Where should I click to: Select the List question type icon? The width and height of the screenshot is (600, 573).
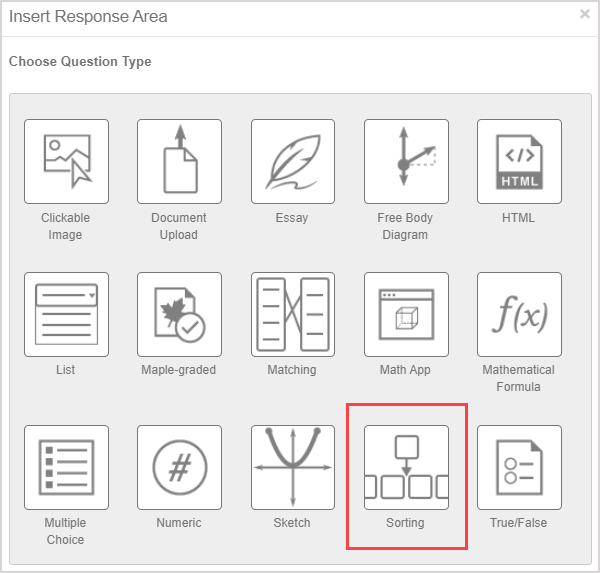point(66,314)
